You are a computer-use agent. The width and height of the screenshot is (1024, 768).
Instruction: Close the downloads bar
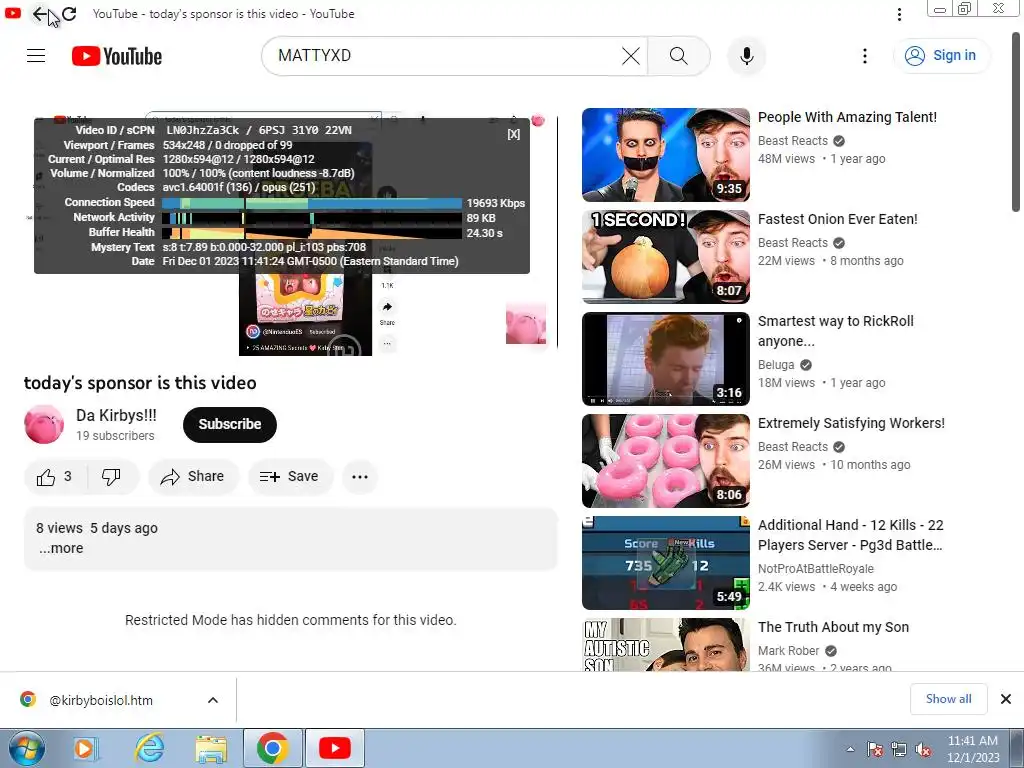pos(1006,699)
